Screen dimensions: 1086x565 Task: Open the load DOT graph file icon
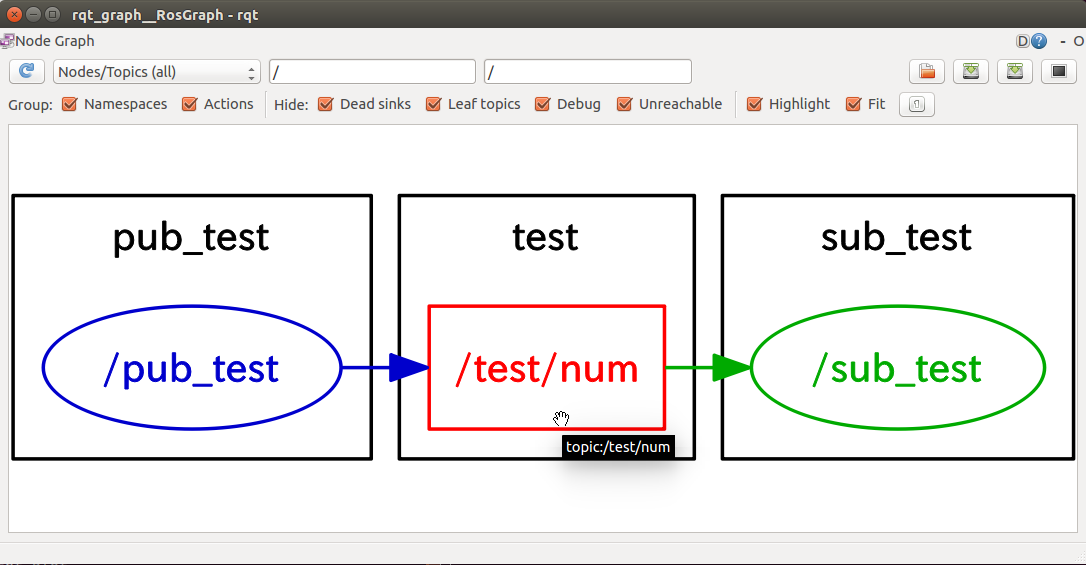pos(927,71)
